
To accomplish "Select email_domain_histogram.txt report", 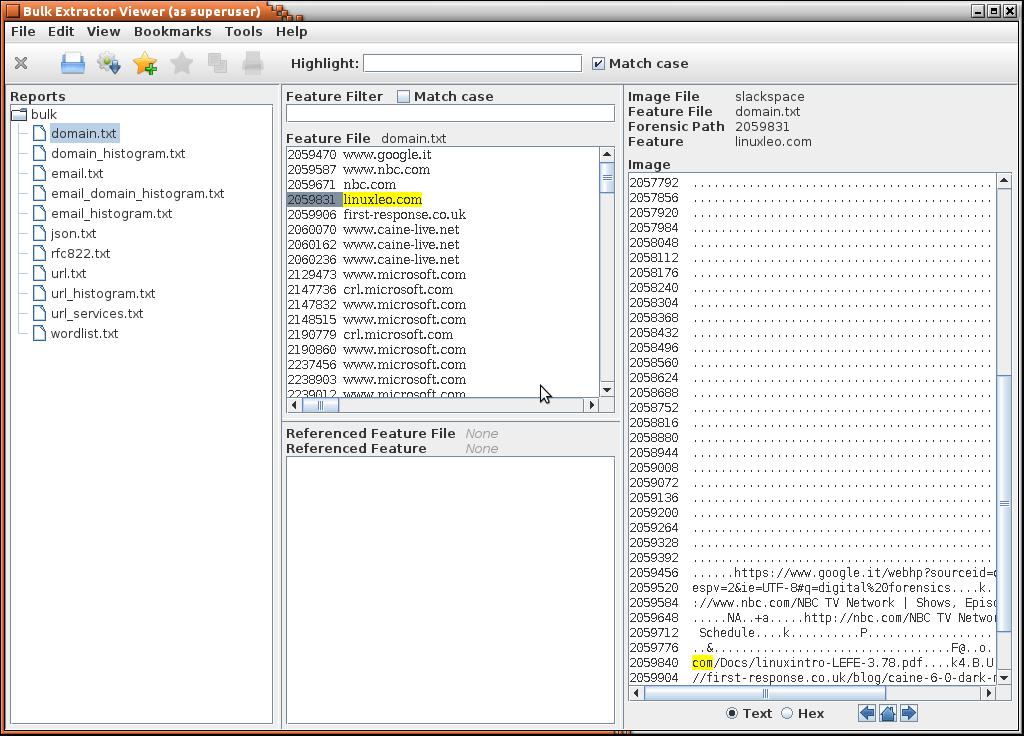I will (x=138, y=194).
